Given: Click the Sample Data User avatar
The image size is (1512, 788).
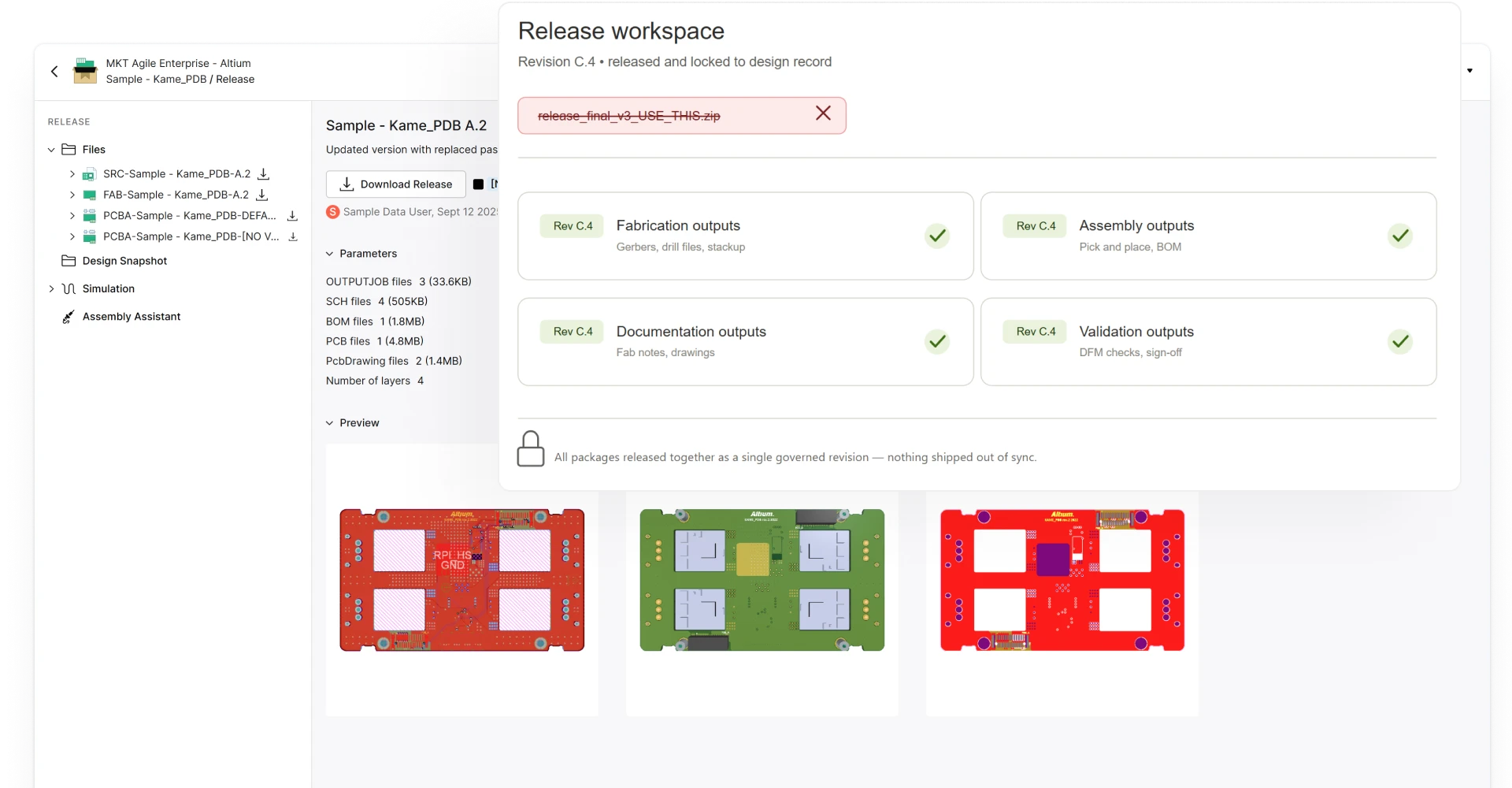Looking at the screenshot, I should (x=333, y=212).
